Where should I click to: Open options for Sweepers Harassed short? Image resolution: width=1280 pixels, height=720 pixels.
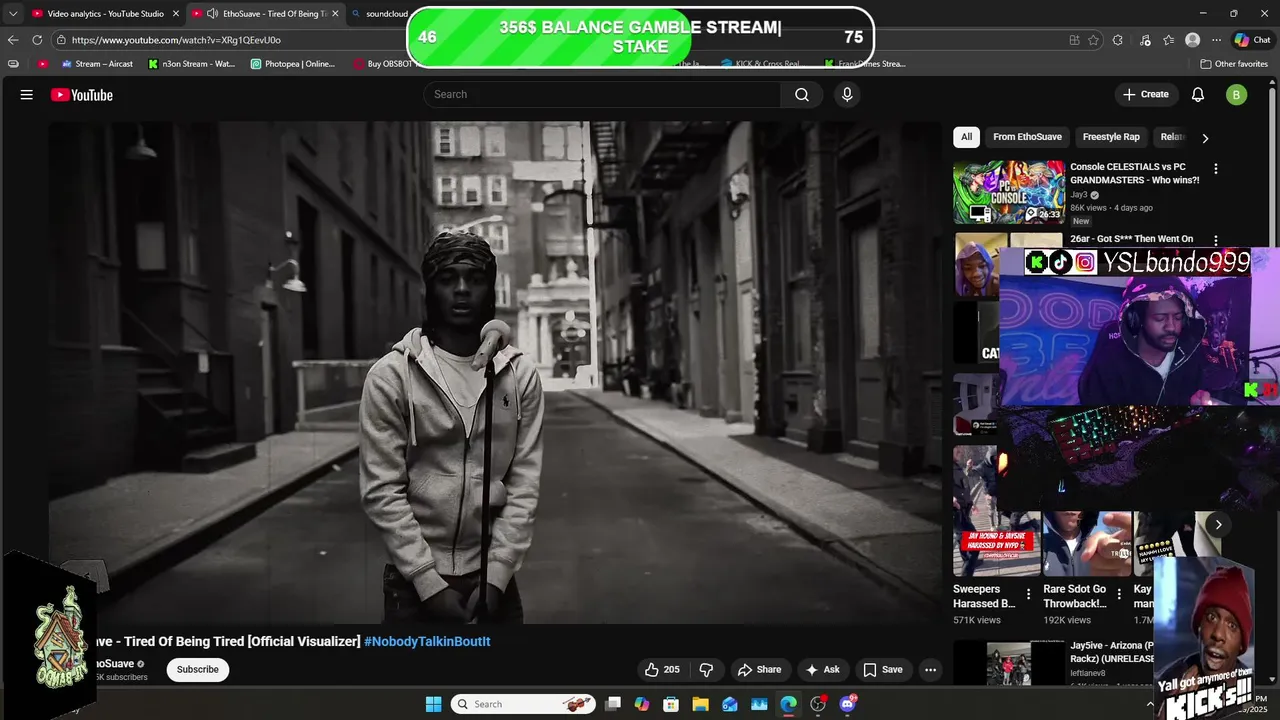point(1028,594)
